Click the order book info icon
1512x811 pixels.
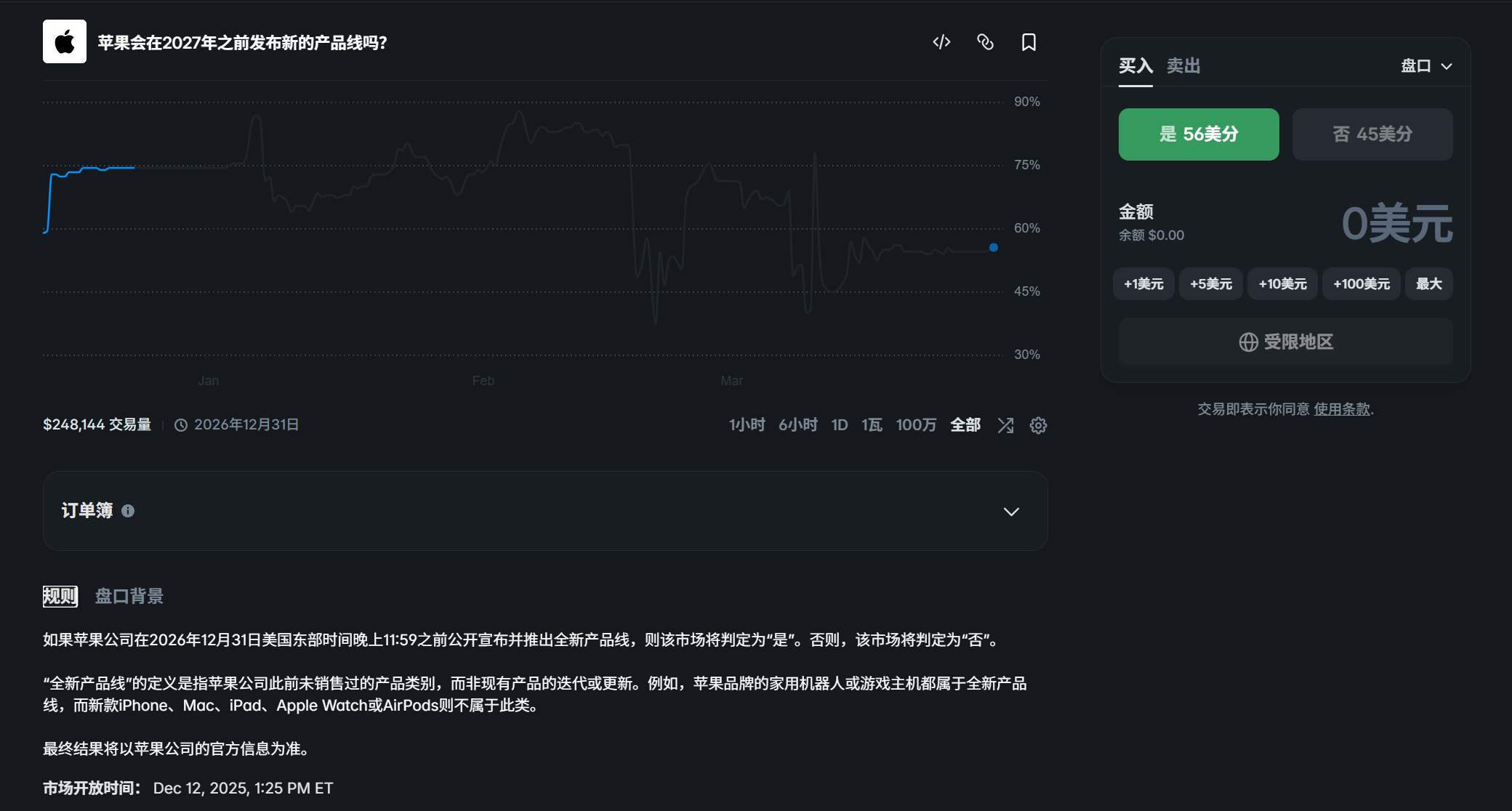click(128, 511)
